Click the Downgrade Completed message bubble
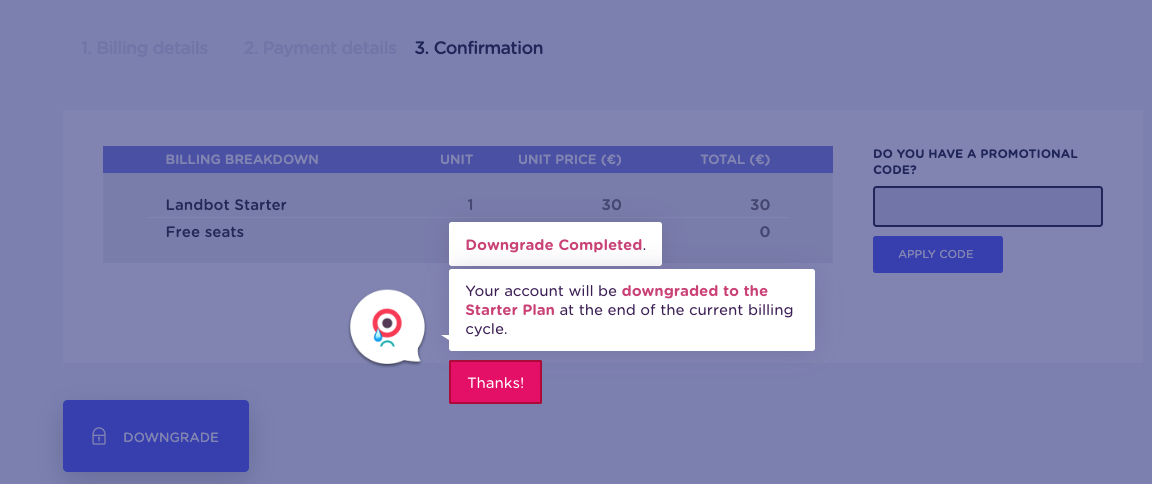This screenshot has height=484, width=1152. [x=555, y=245]
